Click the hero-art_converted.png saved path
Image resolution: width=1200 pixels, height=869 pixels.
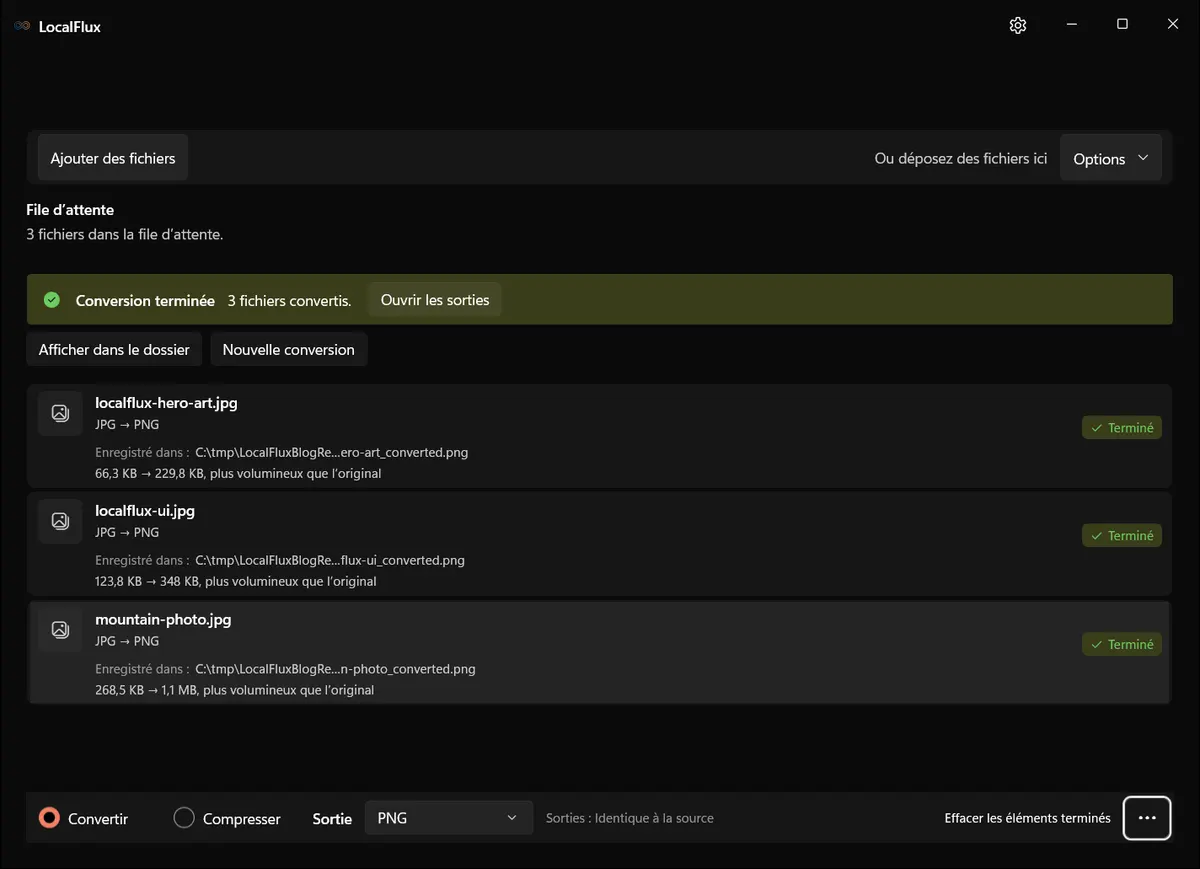[331, 452]
